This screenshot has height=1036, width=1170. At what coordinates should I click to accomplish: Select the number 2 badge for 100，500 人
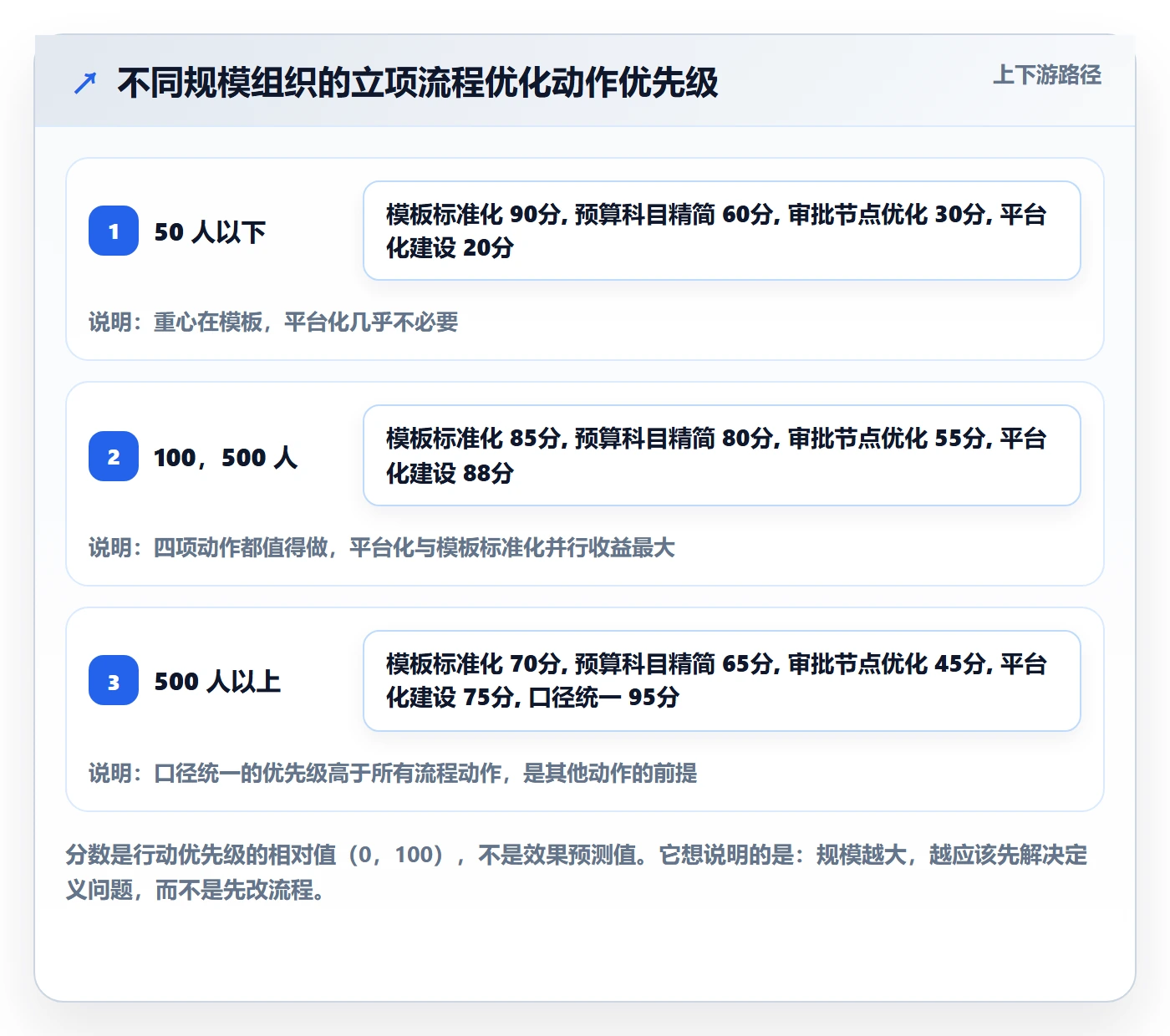(x=114, y=456)
